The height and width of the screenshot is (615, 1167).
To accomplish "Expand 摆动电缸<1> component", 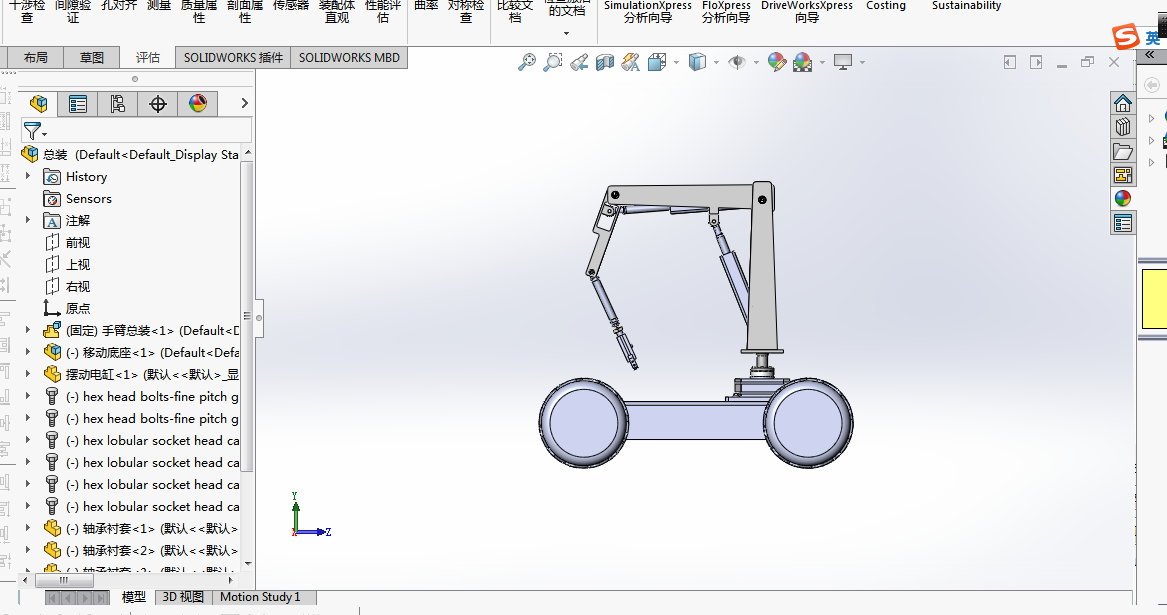I will click(28, 373).
